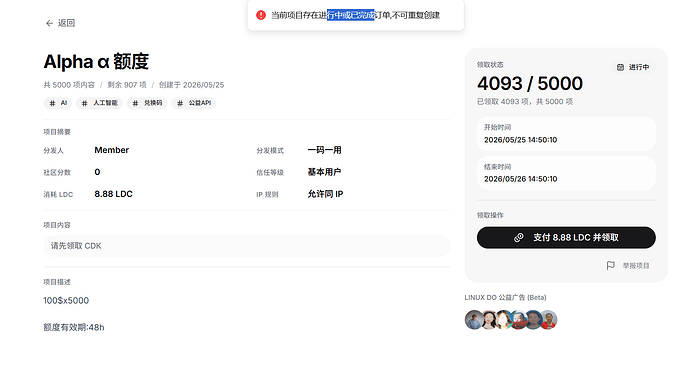Click the 社区分数 value 0

pos(97,172)
